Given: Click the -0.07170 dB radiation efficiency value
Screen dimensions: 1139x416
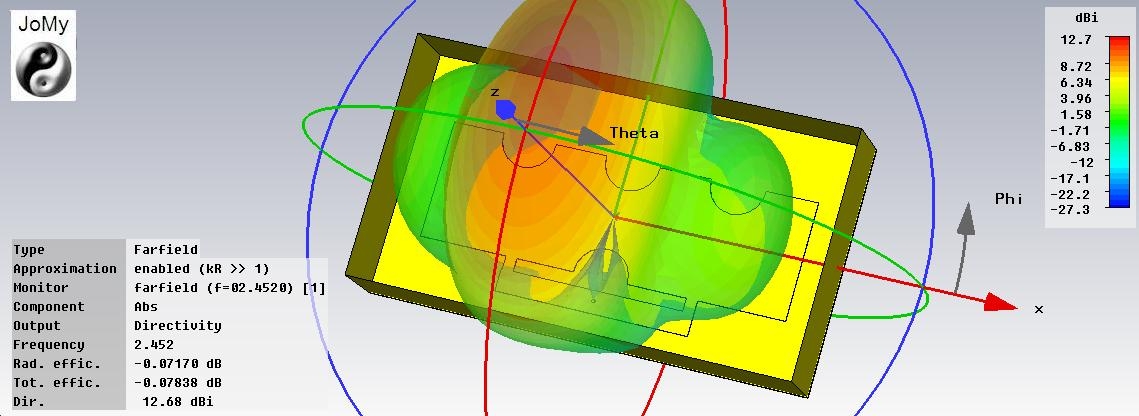Looking at the screenshot, I should pyautogui.click(x=178, y=363).
